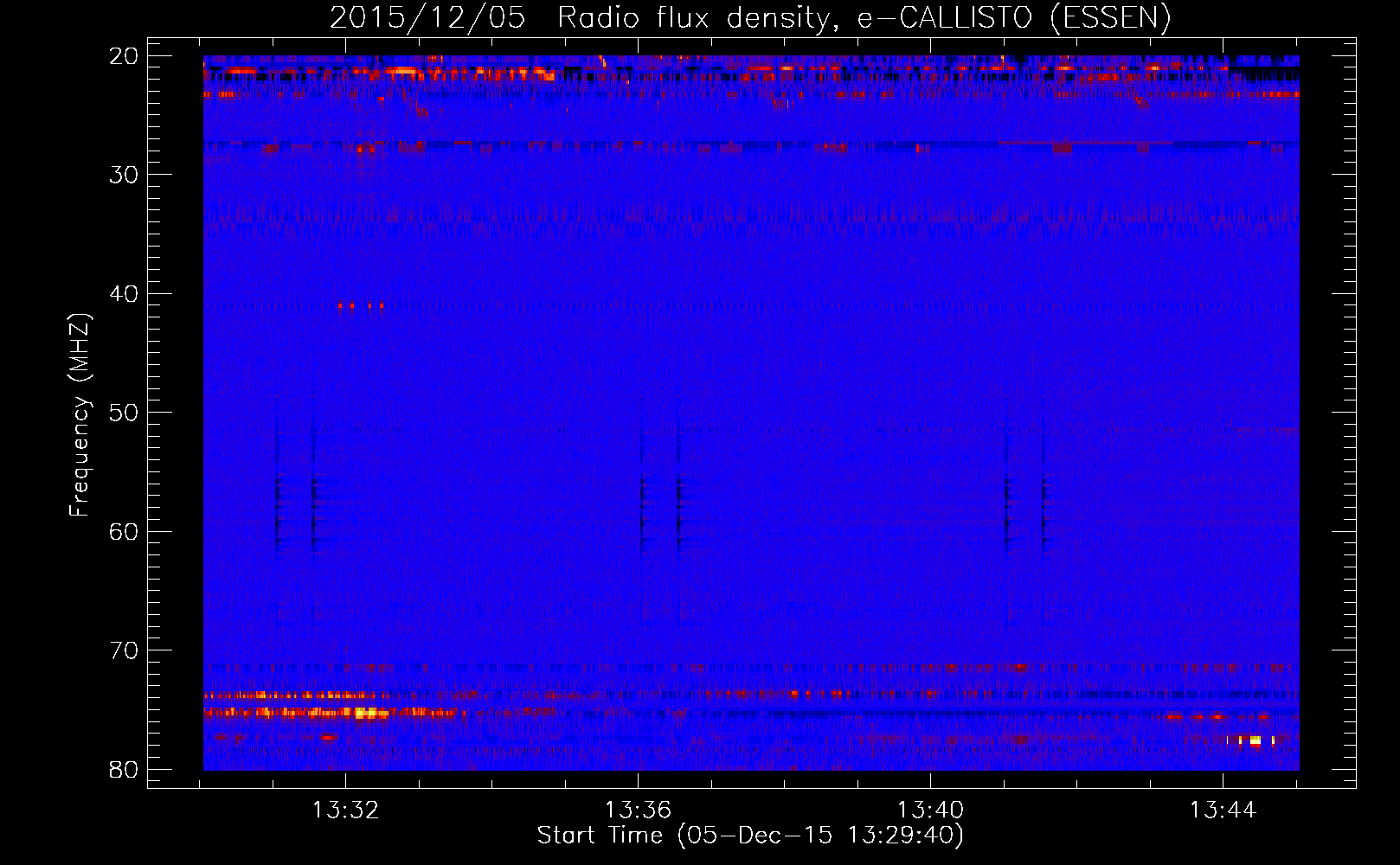The width and height of the screenshot is (1400, 865).
Task: Click the plot title mentioning e-CALLISTO (ESSEN)
Action: (x=750, y=18)
